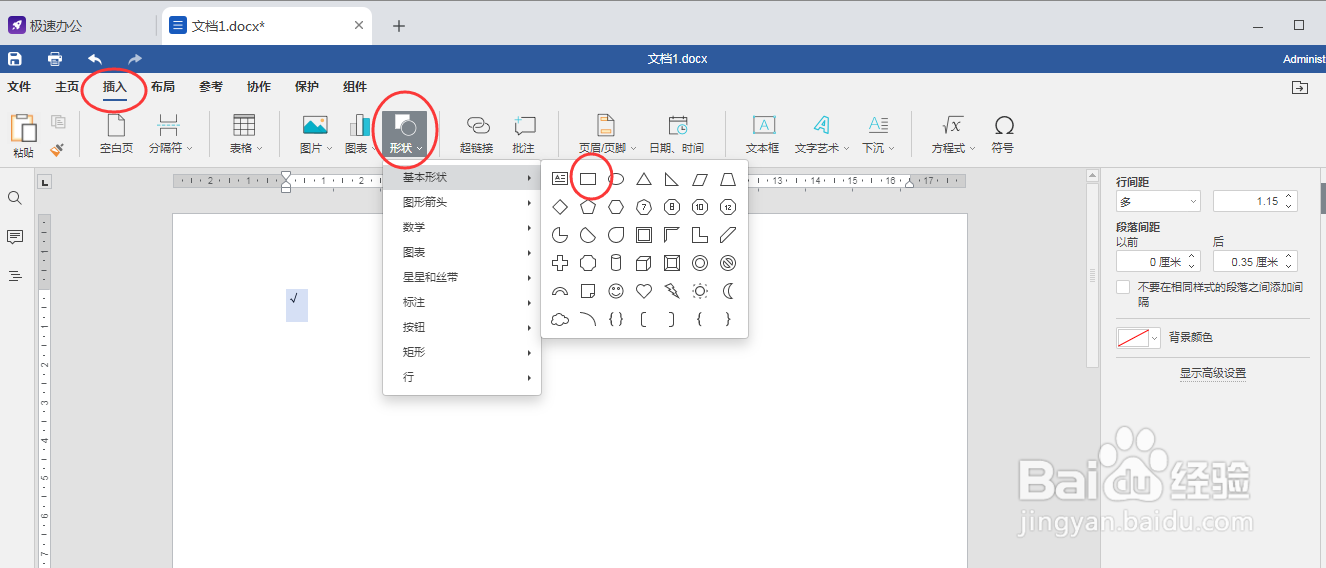Viewport: 1326px width, 568px height.
Task: Insert the heart shape
Action: pyautogui.click(x=645, y=291)
